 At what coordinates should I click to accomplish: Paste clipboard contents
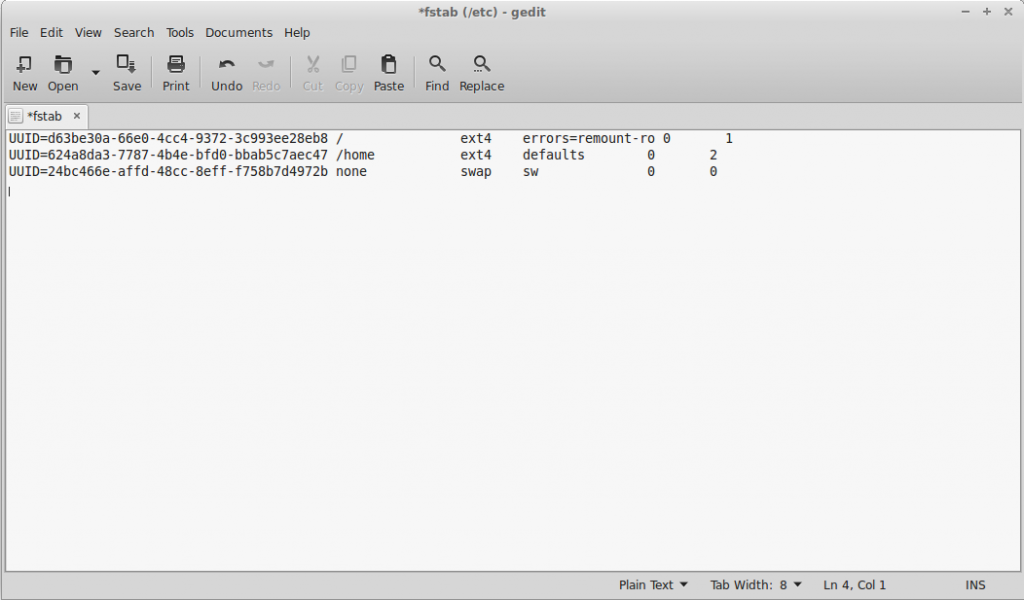pyautogui.click(x=389, y=72)
